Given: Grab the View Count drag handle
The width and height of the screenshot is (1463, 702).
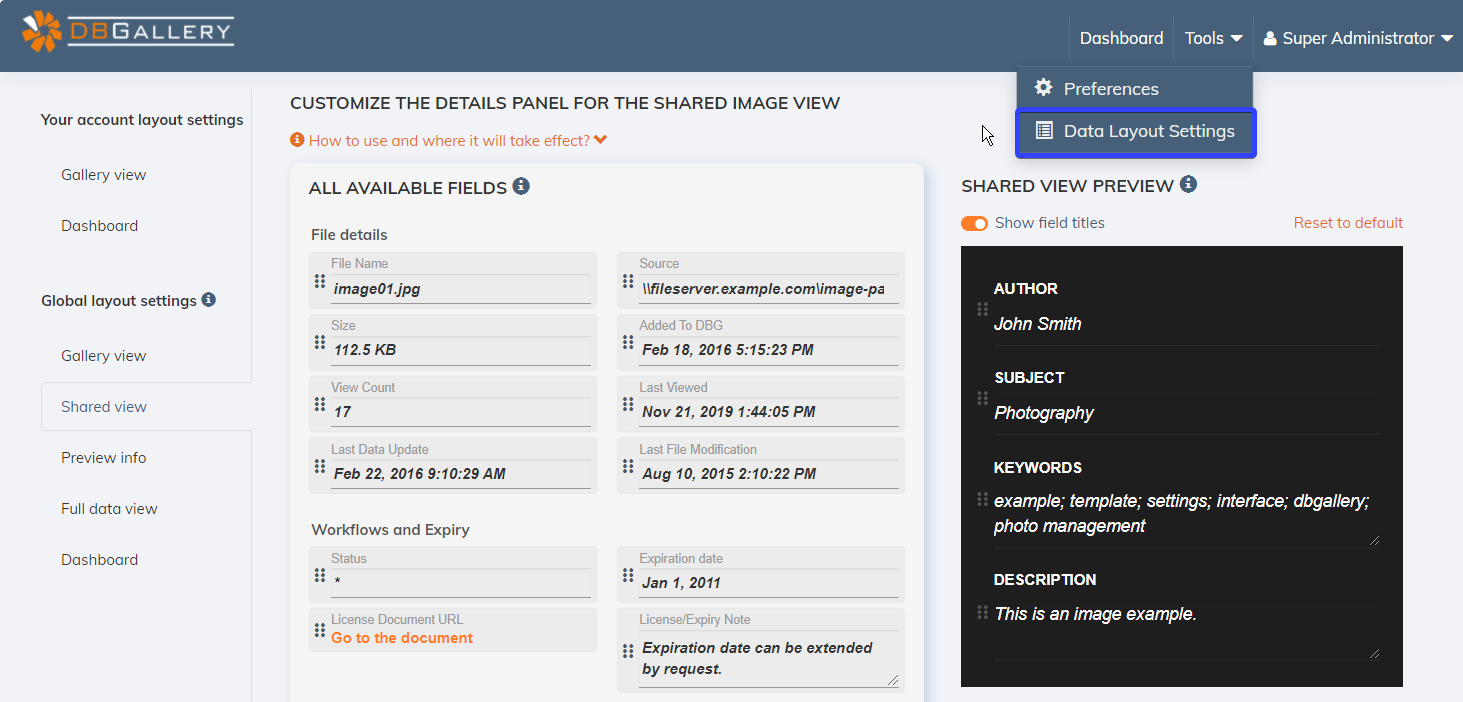Looking at the screenshot, I should click(x=320, y=404).
